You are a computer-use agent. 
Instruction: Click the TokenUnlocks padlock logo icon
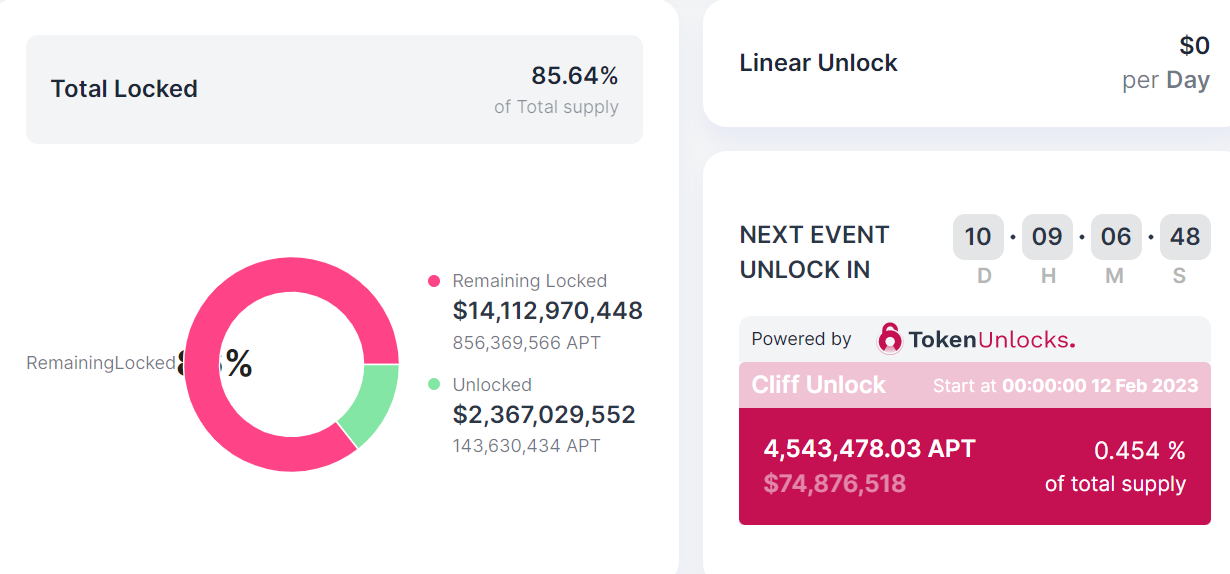point(889,339)
